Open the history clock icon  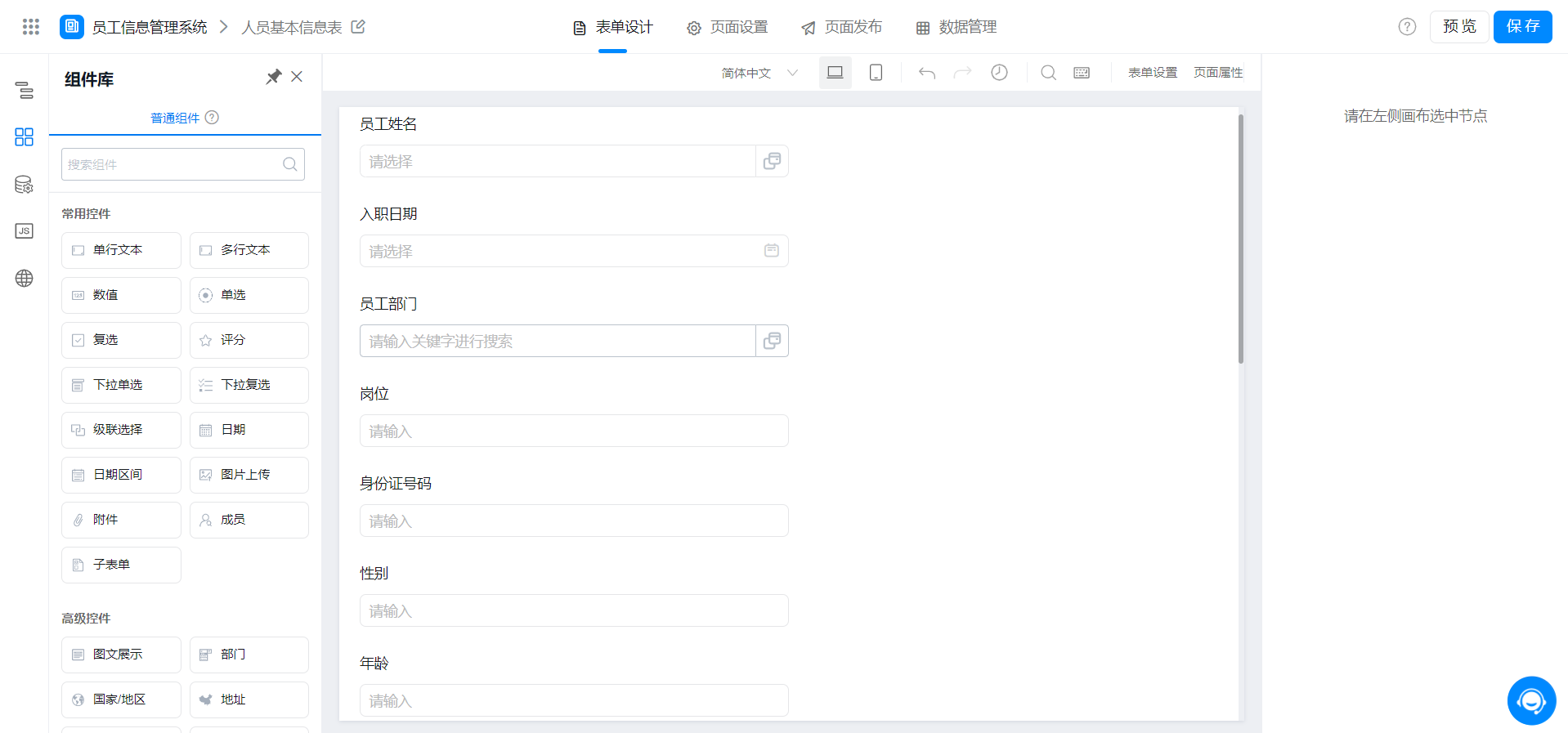pyautogui.click(x=999, y=73)
